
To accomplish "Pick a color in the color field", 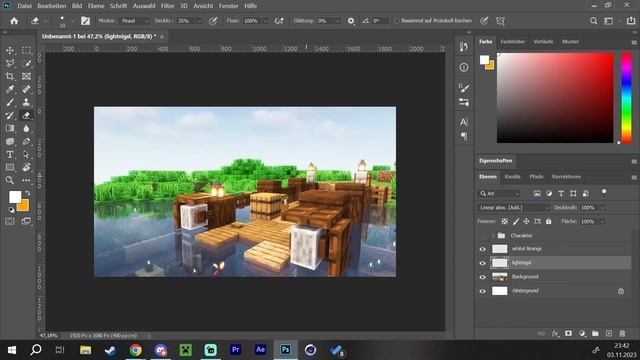I will [x=555, y=98].
